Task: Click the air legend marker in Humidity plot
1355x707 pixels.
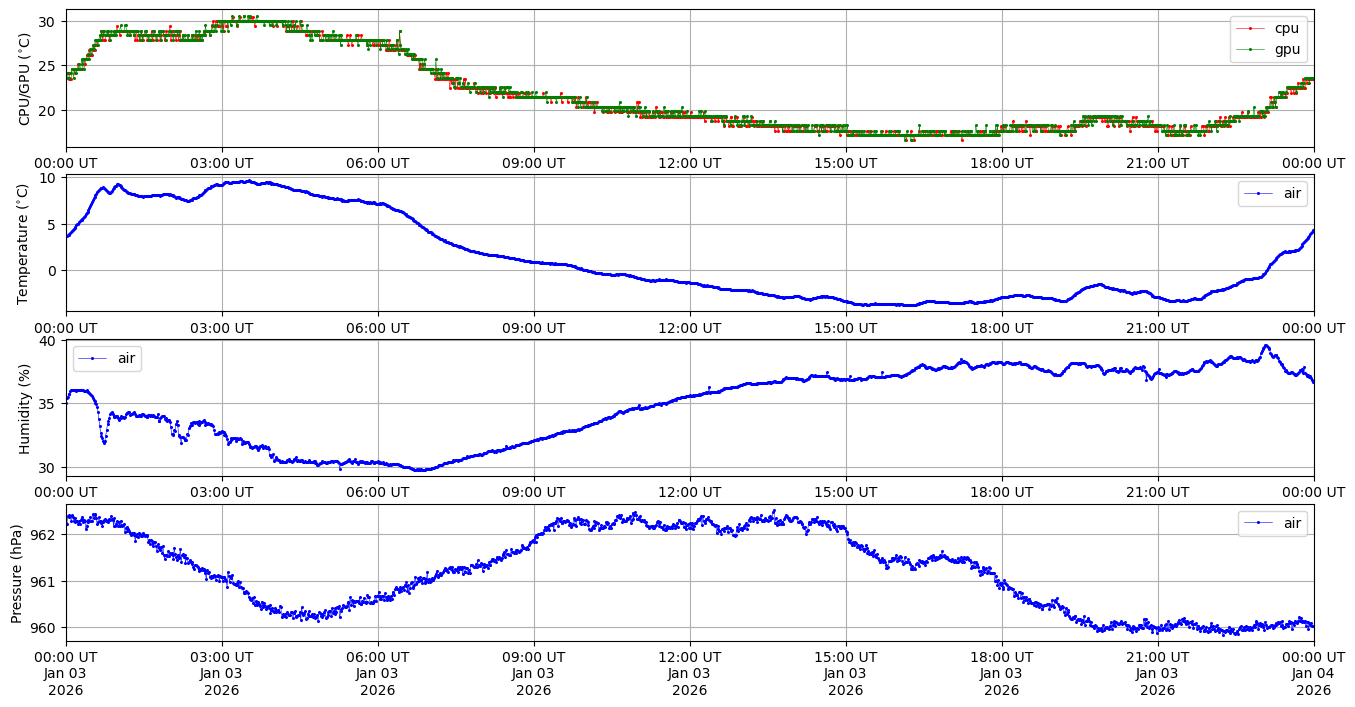Action: coord(92,358)
